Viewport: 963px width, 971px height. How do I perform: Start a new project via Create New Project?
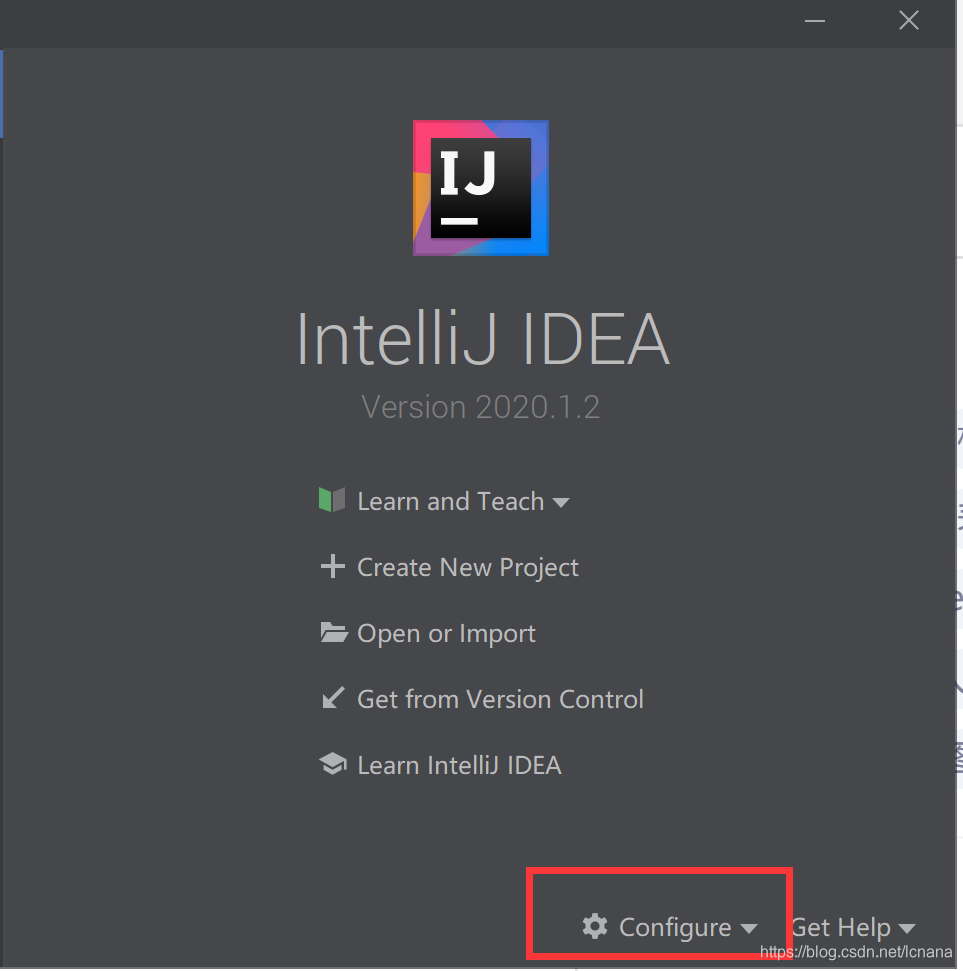coord(467,566)
